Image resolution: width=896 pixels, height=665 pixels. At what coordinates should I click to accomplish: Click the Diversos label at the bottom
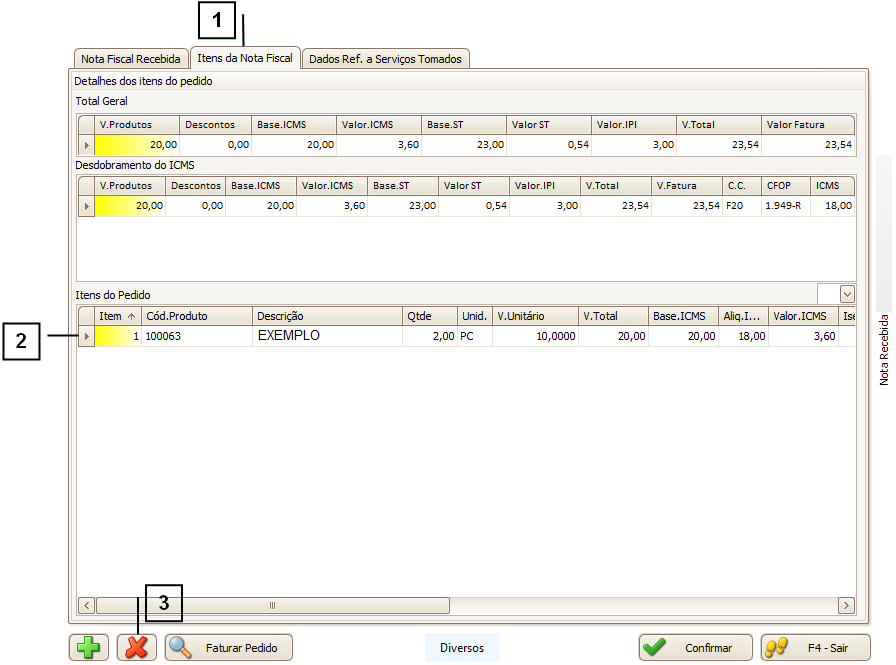462,648
